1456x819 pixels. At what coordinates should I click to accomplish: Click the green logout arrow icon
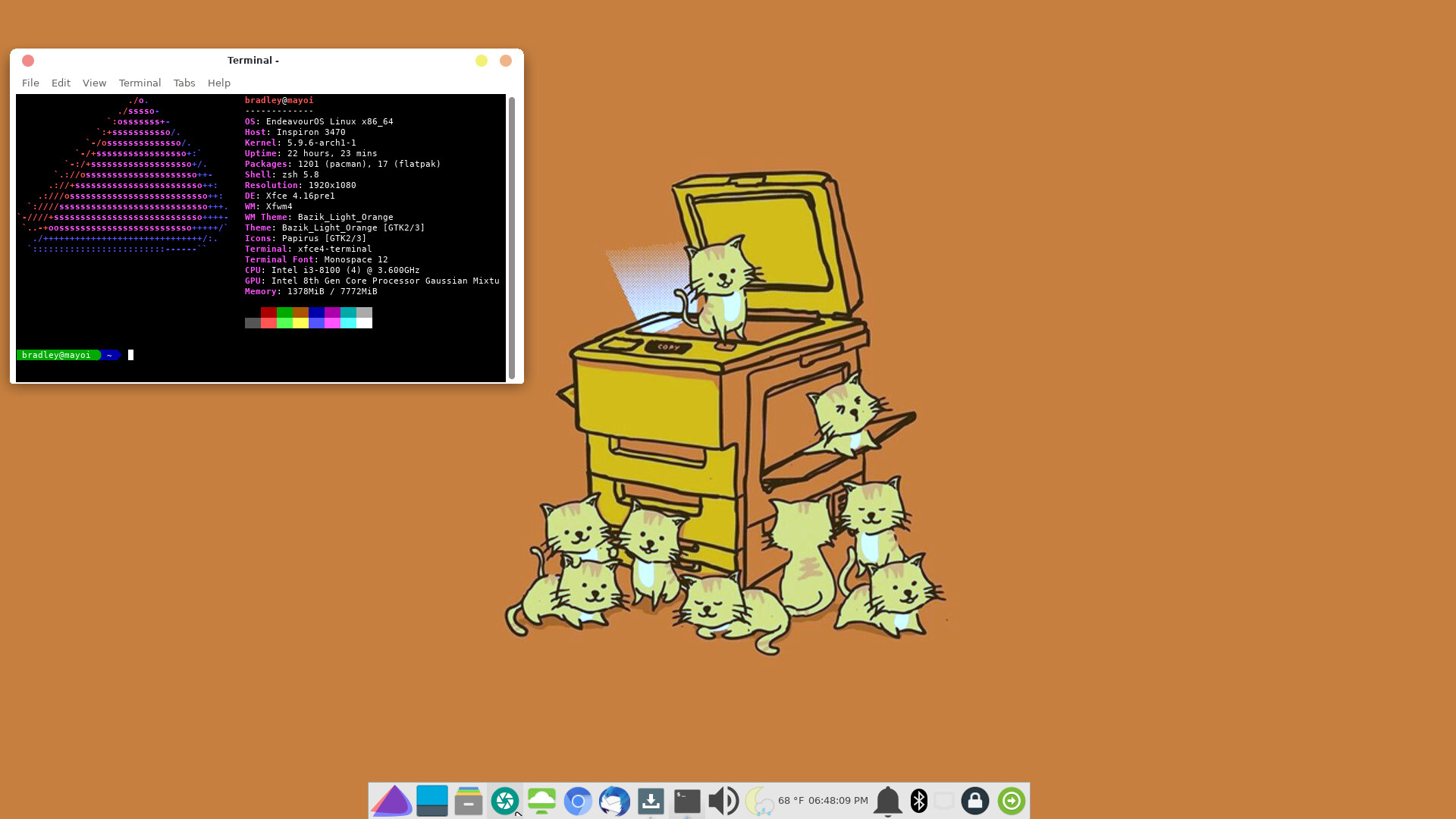(x=1012, y=801)
